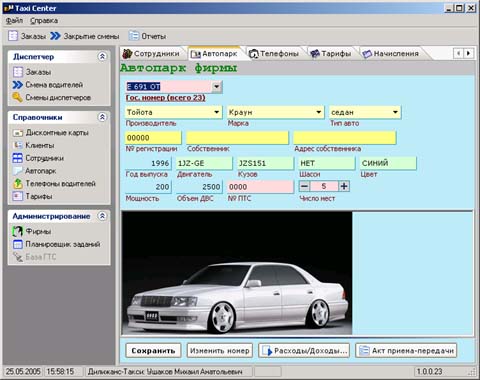Open Телефоны водителей sidebar item
This screenshot has width=480, height=380.
pos(54,183)
